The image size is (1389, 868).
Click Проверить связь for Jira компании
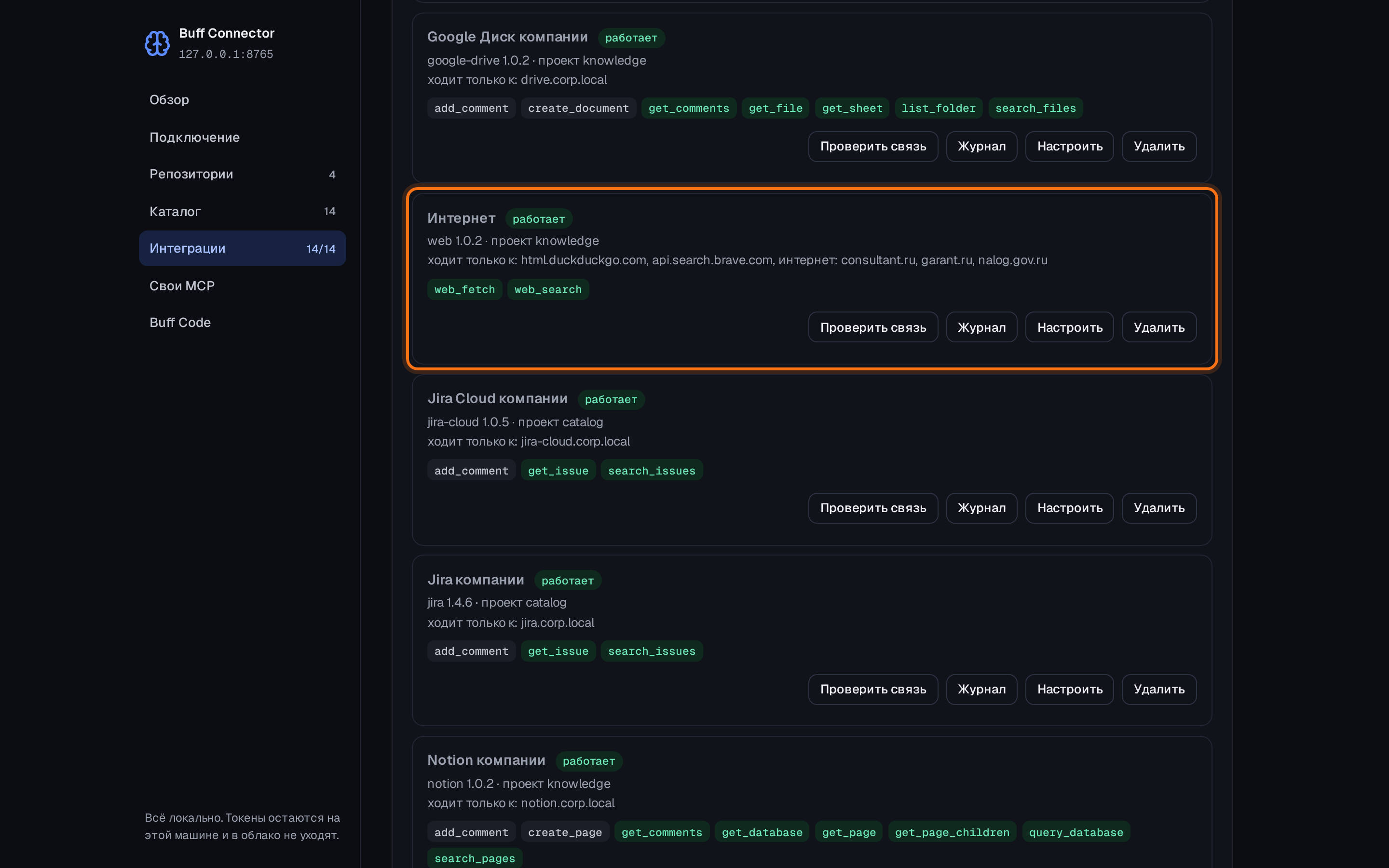pyautogui.click(x=873, y=689)
